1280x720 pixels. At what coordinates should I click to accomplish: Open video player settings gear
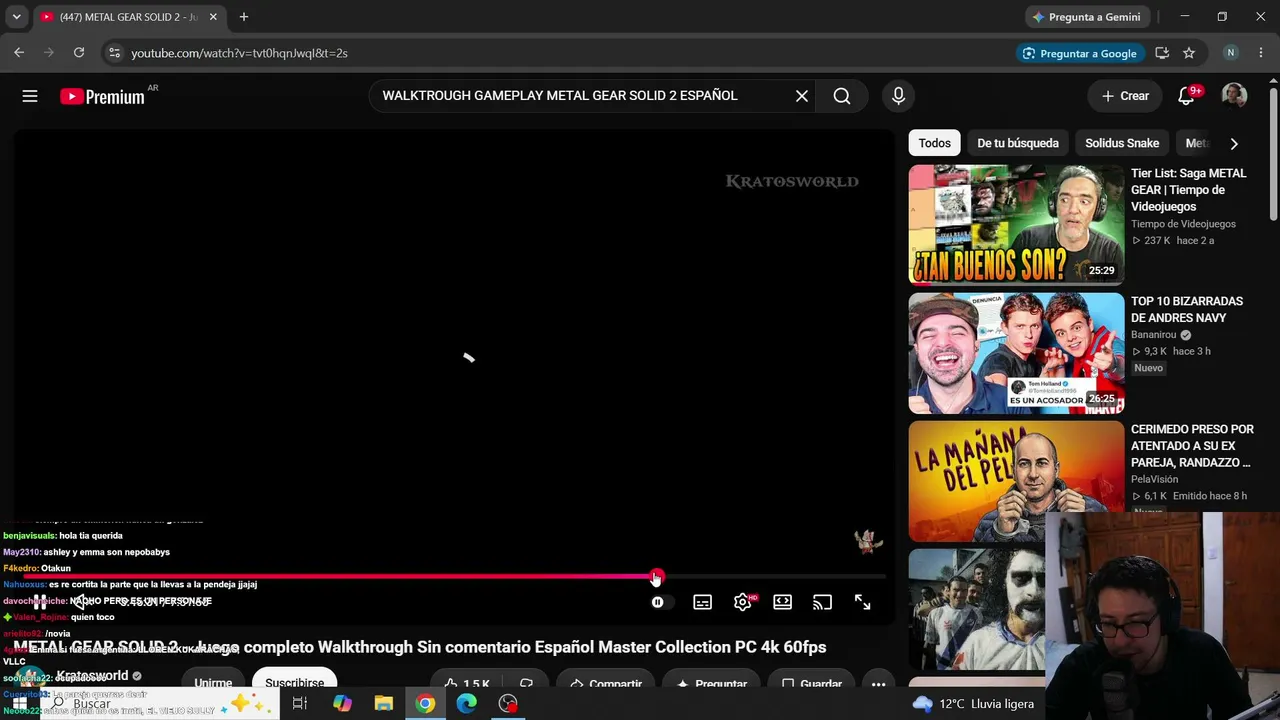pos(742,602)
